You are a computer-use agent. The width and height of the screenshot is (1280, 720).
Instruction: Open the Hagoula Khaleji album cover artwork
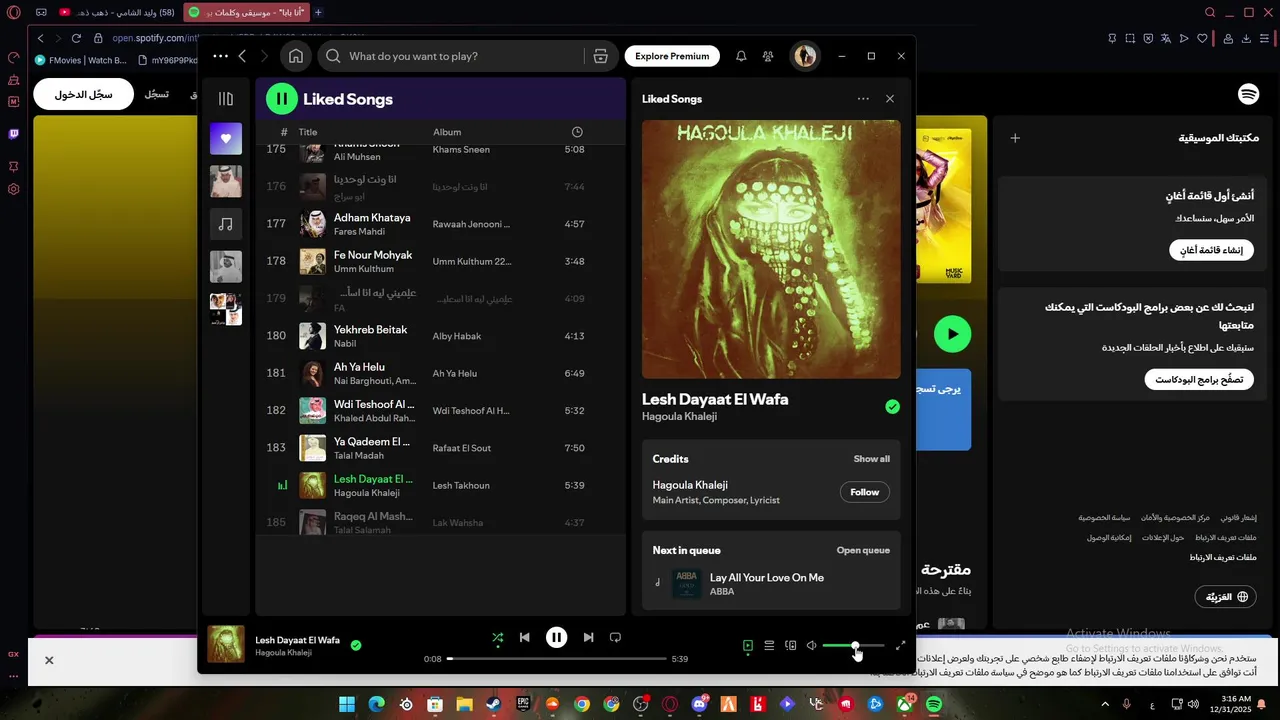tap(771, 250)
